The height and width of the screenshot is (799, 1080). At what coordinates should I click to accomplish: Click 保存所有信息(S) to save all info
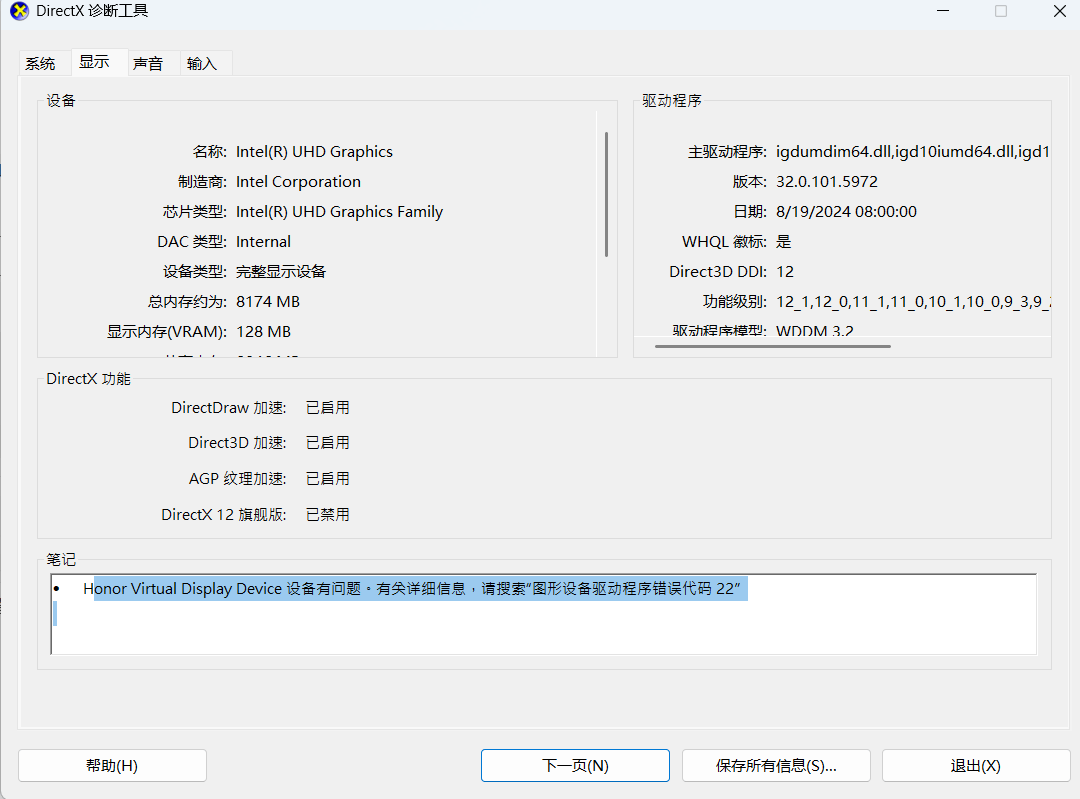pos(776,765)
